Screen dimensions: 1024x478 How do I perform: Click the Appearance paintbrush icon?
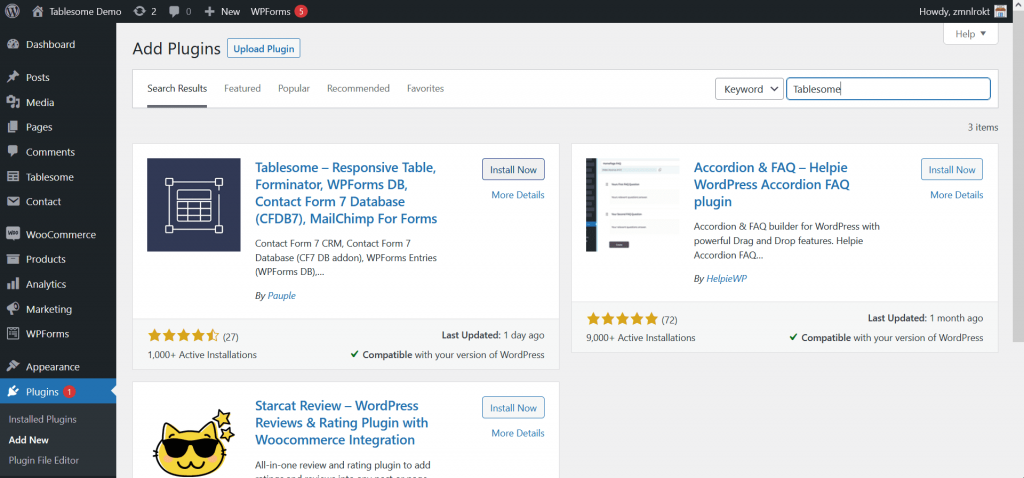coord(12,366)
